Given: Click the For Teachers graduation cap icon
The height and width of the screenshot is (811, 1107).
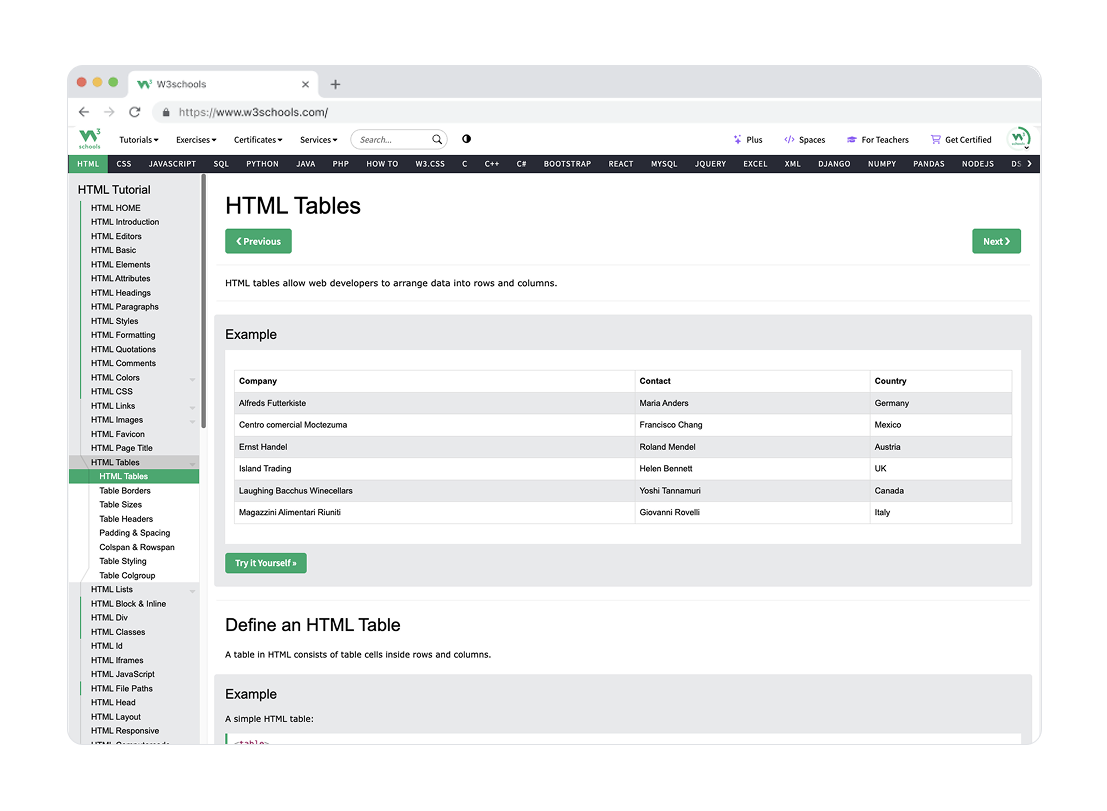Looking at the screenshot, I should 852,140.
